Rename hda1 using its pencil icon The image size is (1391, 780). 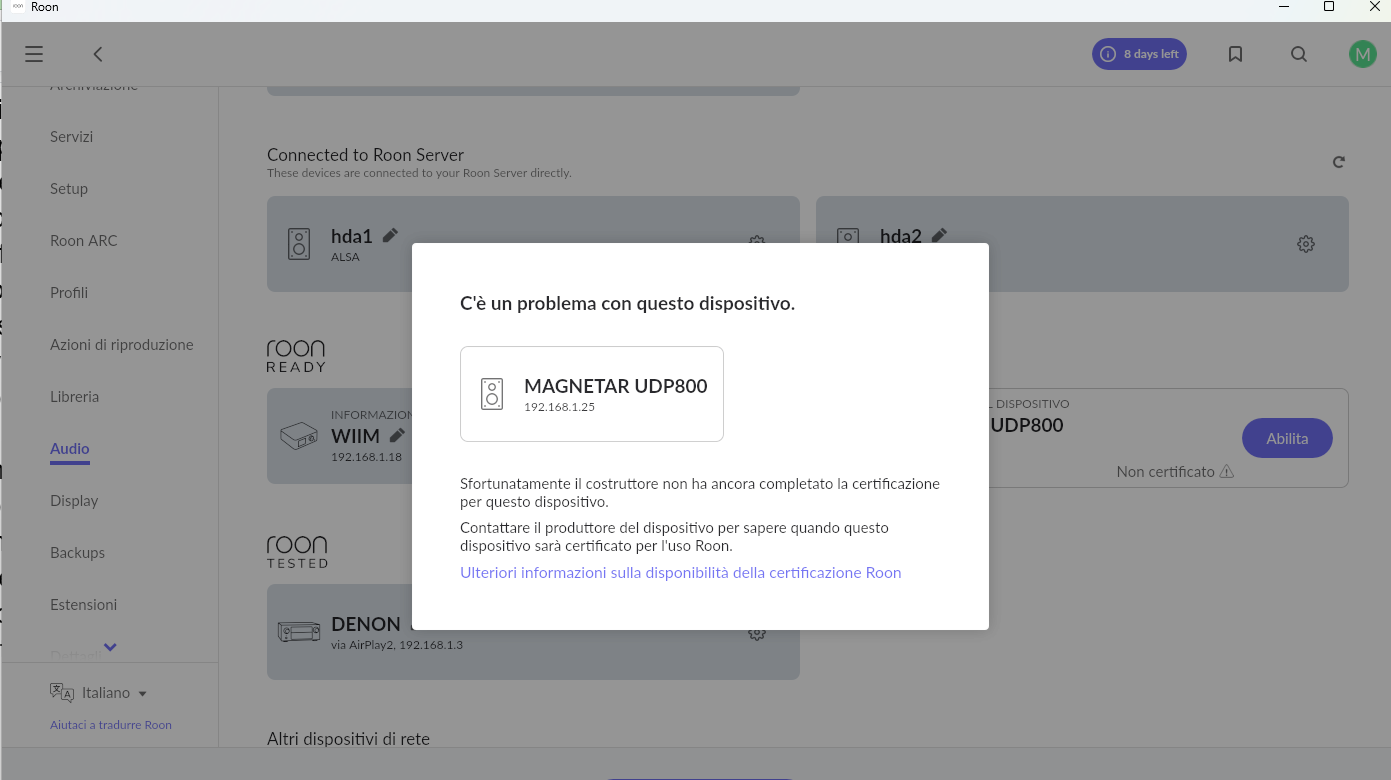390,235
